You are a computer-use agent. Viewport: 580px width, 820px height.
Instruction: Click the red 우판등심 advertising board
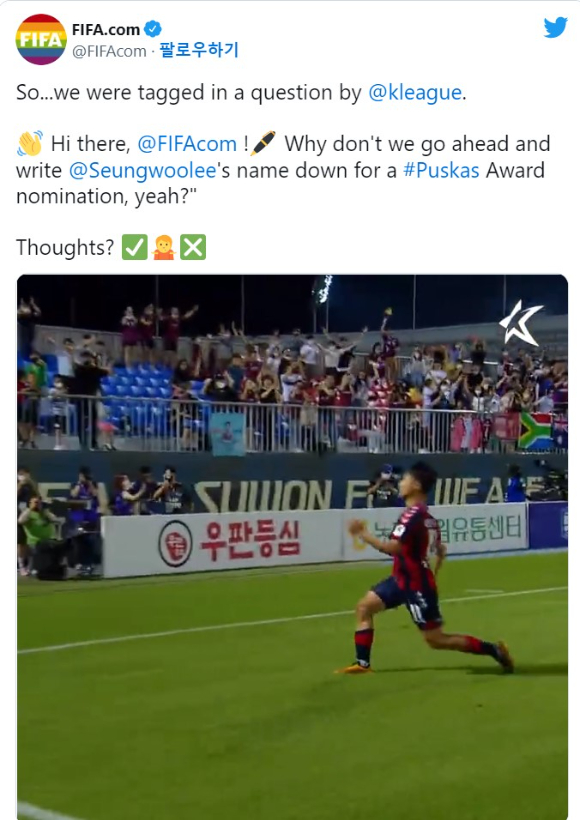(x=223, y=543)
